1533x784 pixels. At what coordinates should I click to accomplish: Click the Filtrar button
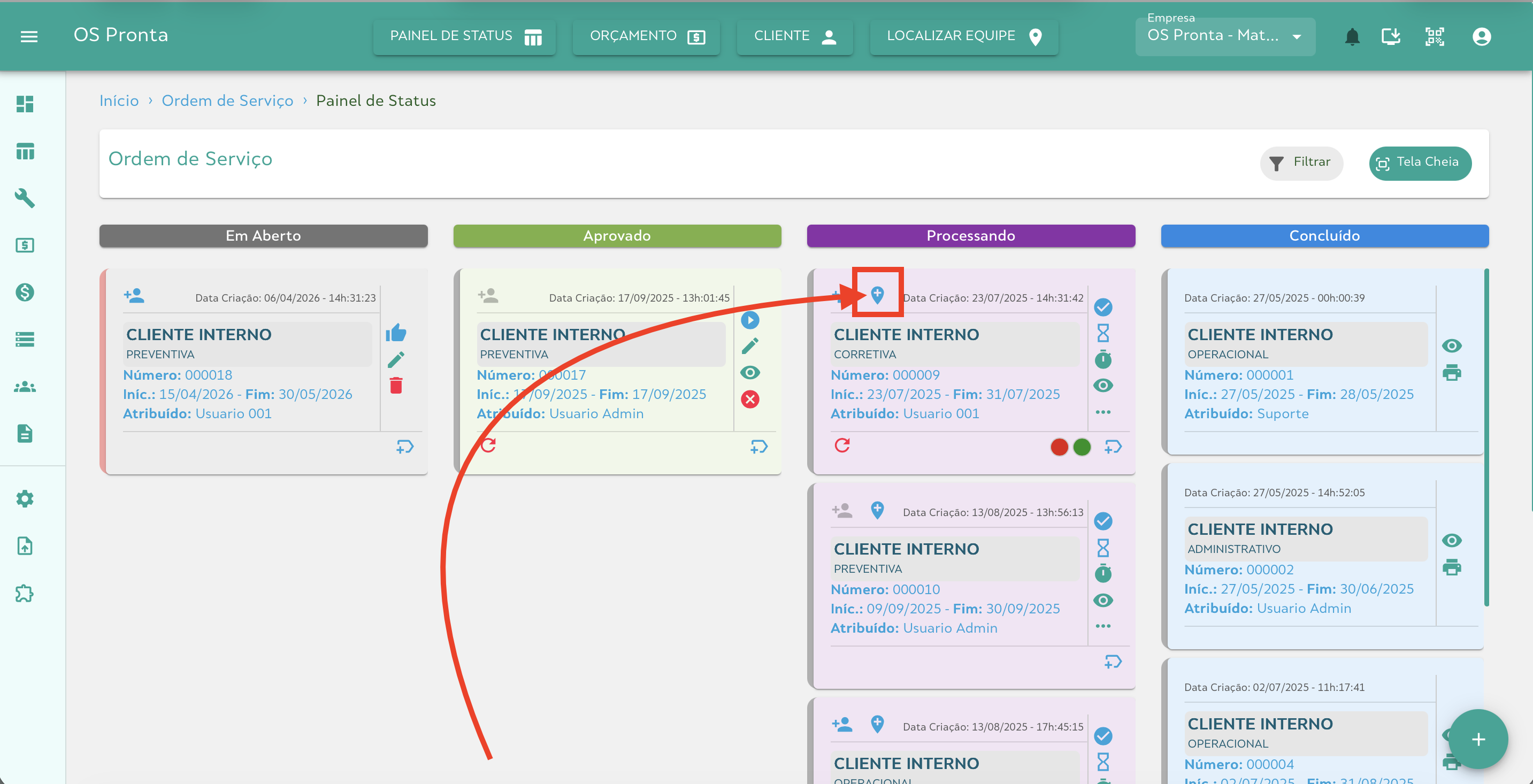click(x=1301, y=163)
